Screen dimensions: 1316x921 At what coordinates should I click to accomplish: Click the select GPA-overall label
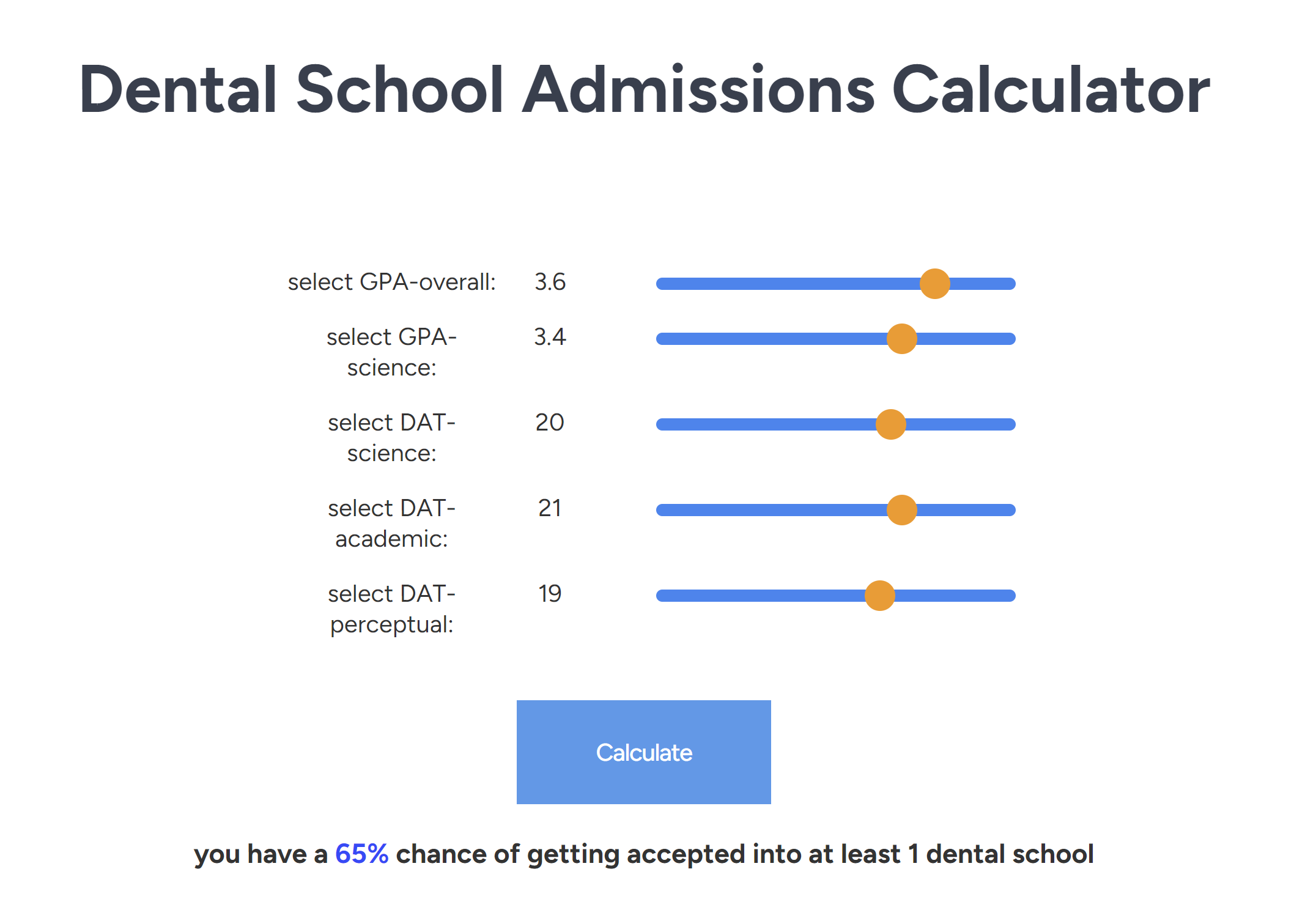click(x=393, y=282)
